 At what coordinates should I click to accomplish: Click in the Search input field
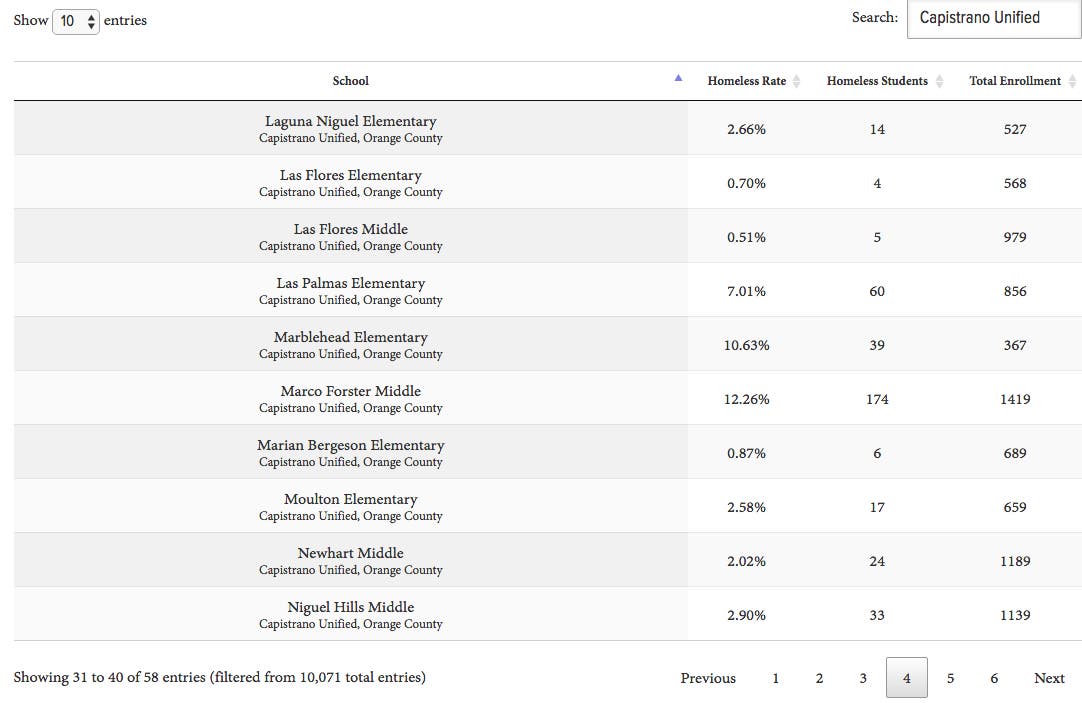(992, 18)
